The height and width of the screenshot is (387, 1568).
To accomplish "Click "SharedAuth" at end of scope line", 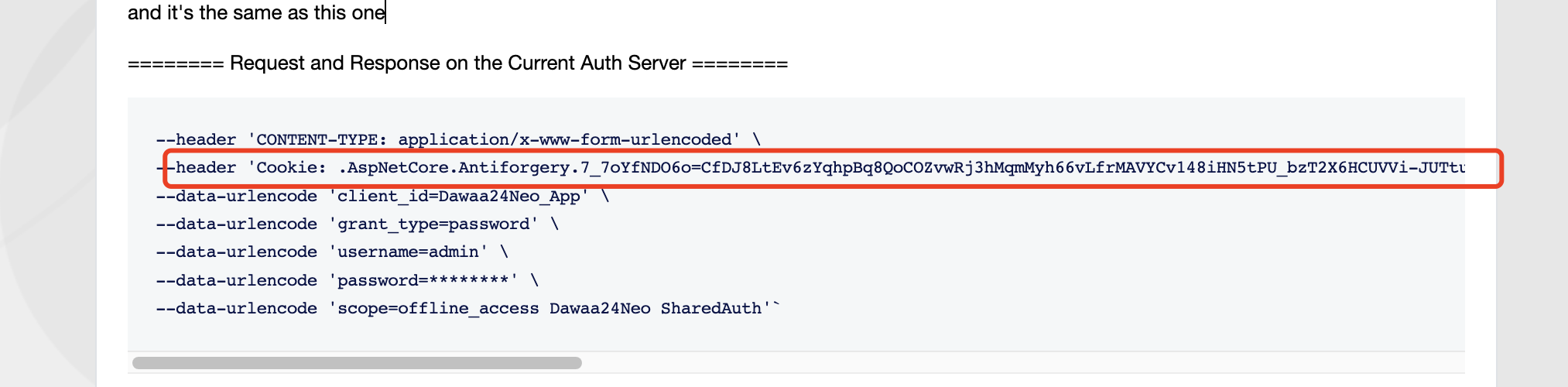I will (x=710, y=309).
